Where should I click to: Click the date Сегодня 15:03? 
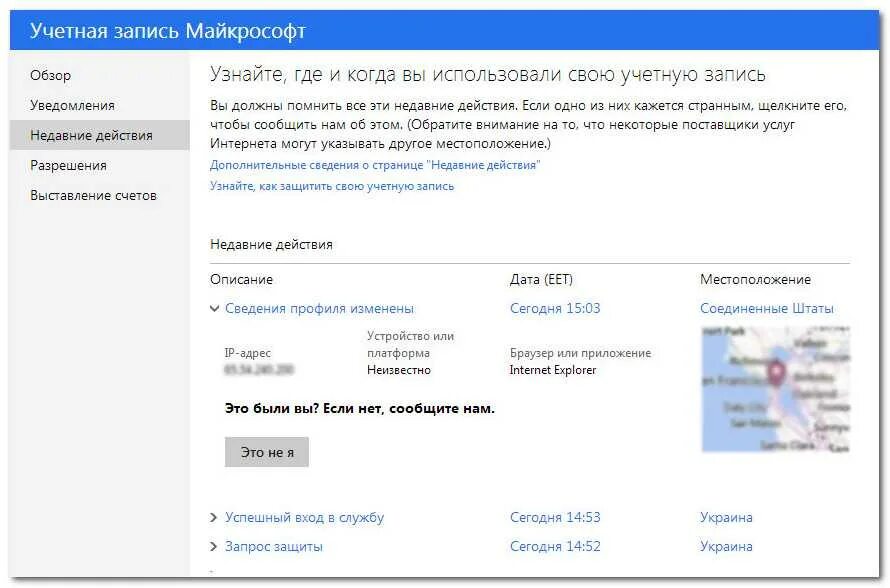[555, 309]
